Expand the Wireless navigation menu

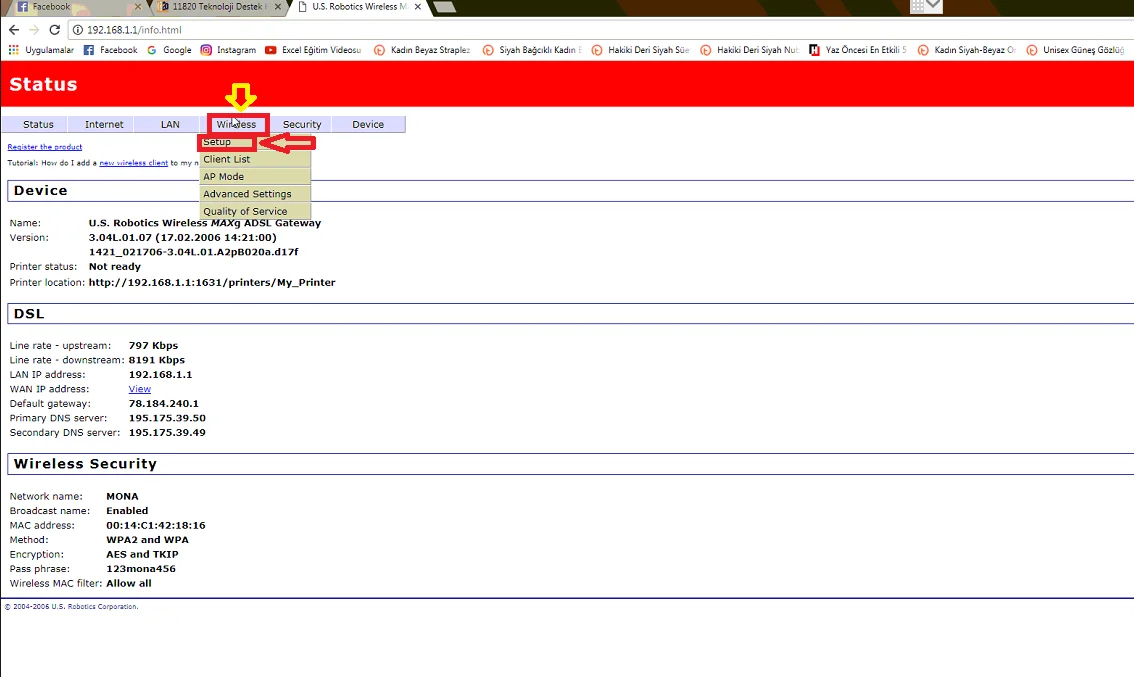237,124
